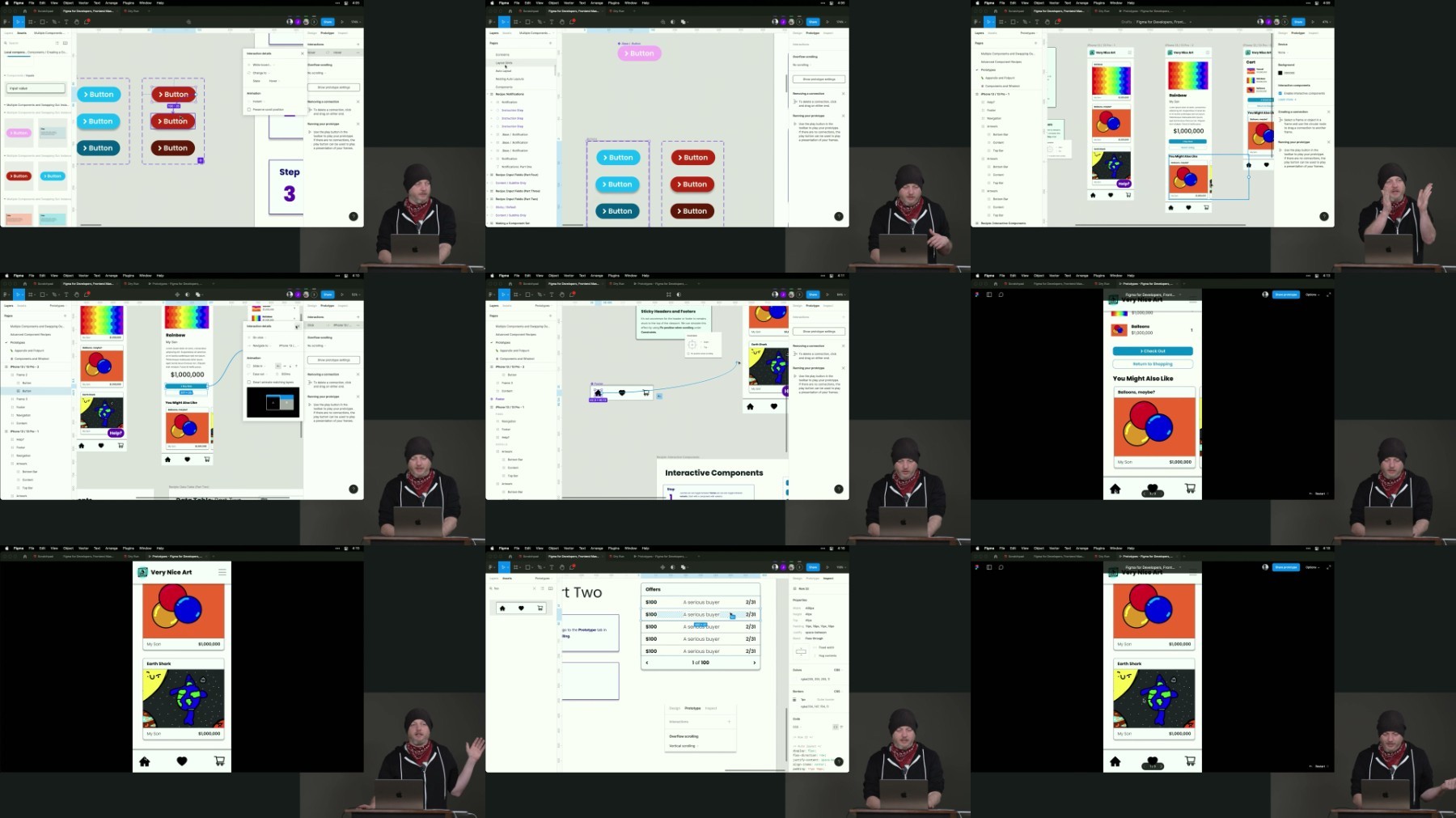This screenshot has width=1456, height=818.
Task: Click the Check Out button
Action: pyautogui.click(x=1153, y=351)
